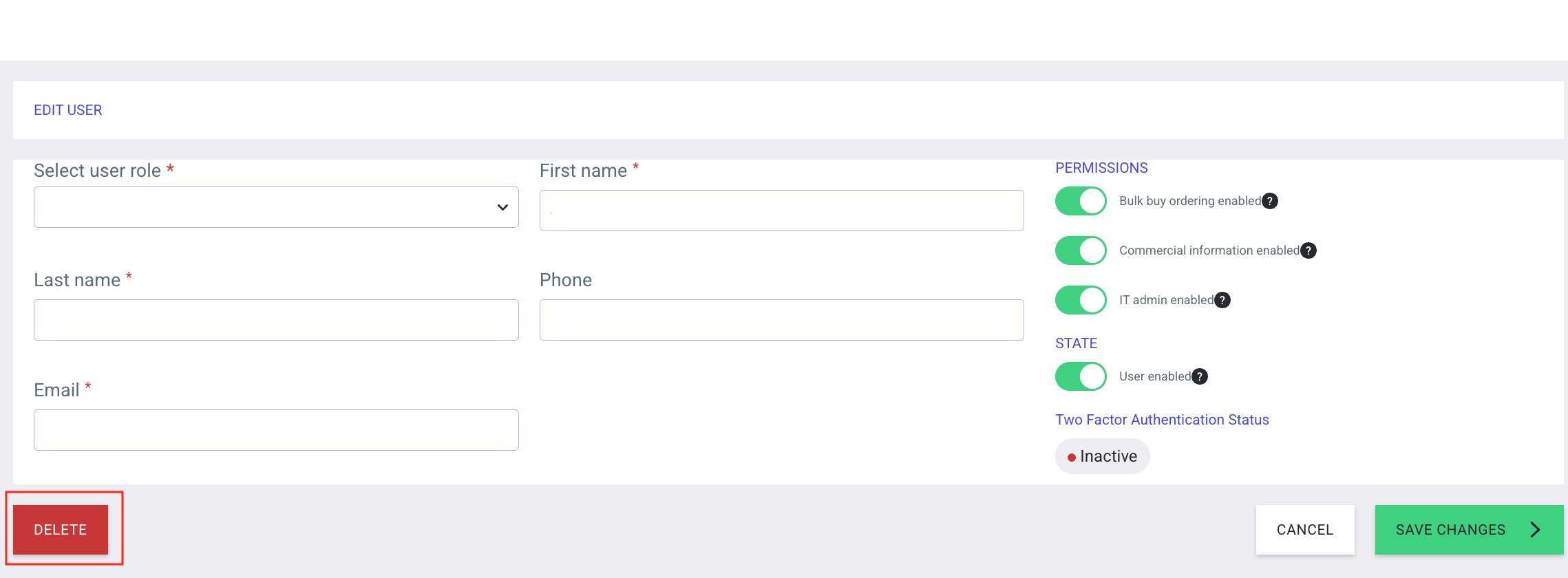Disable Commercial information enabled switch

coord(1081,250)
